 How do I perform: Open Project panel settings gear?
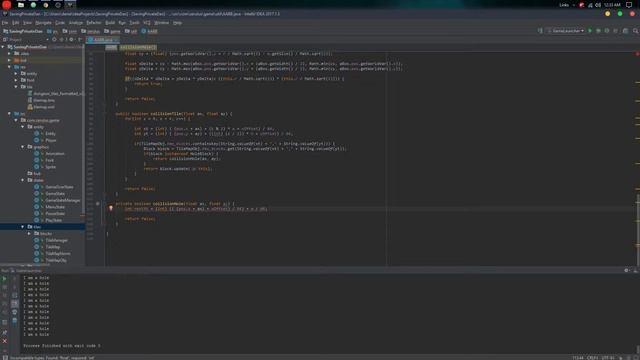tap(71, 40)
